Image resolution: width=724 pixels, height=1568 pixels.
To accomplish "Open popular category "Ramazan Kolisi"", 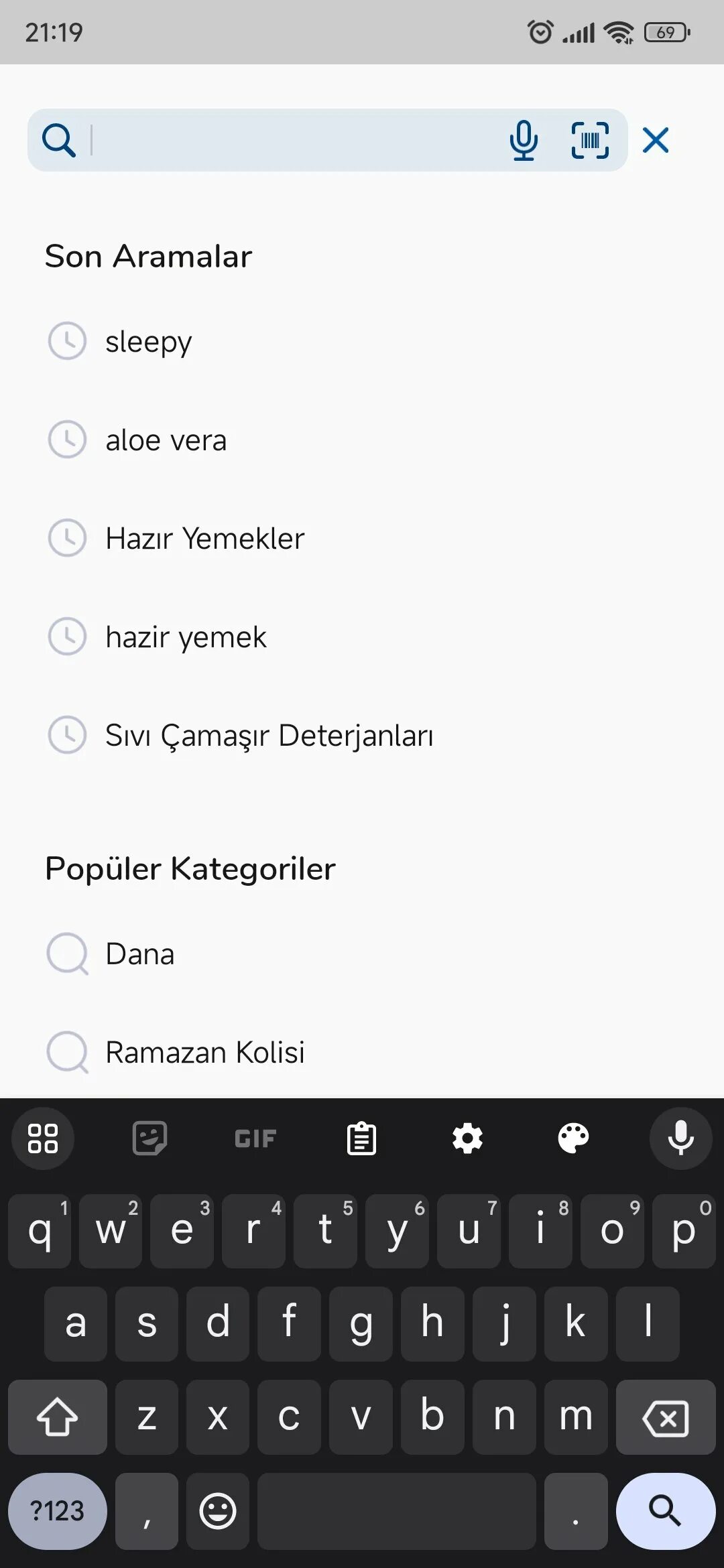I will [204, 1053].
